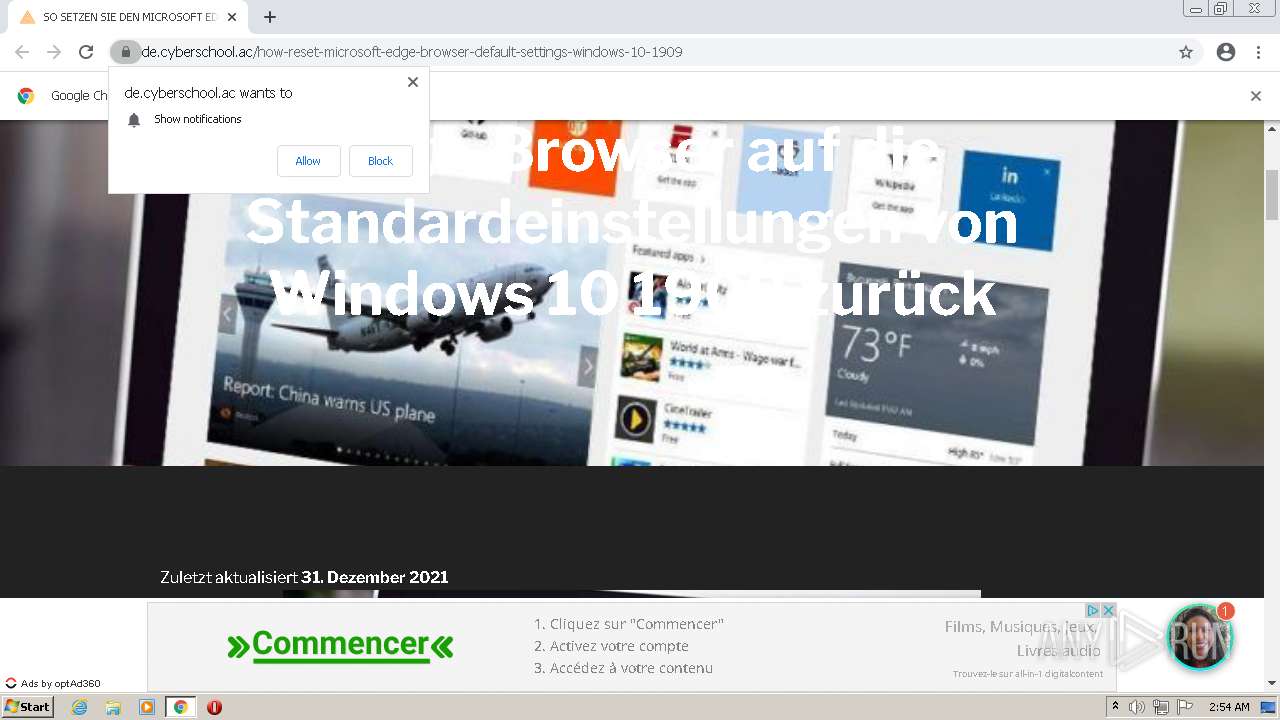The image size is (1280, 720).
Task: Open the Chrome profile avatar menu
Action: 1226,52
